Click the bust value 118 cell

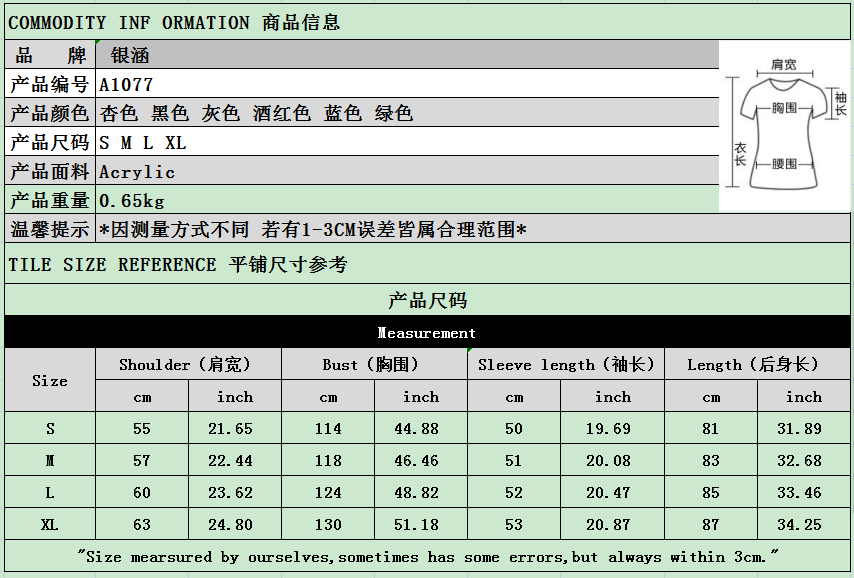[328, 461]
